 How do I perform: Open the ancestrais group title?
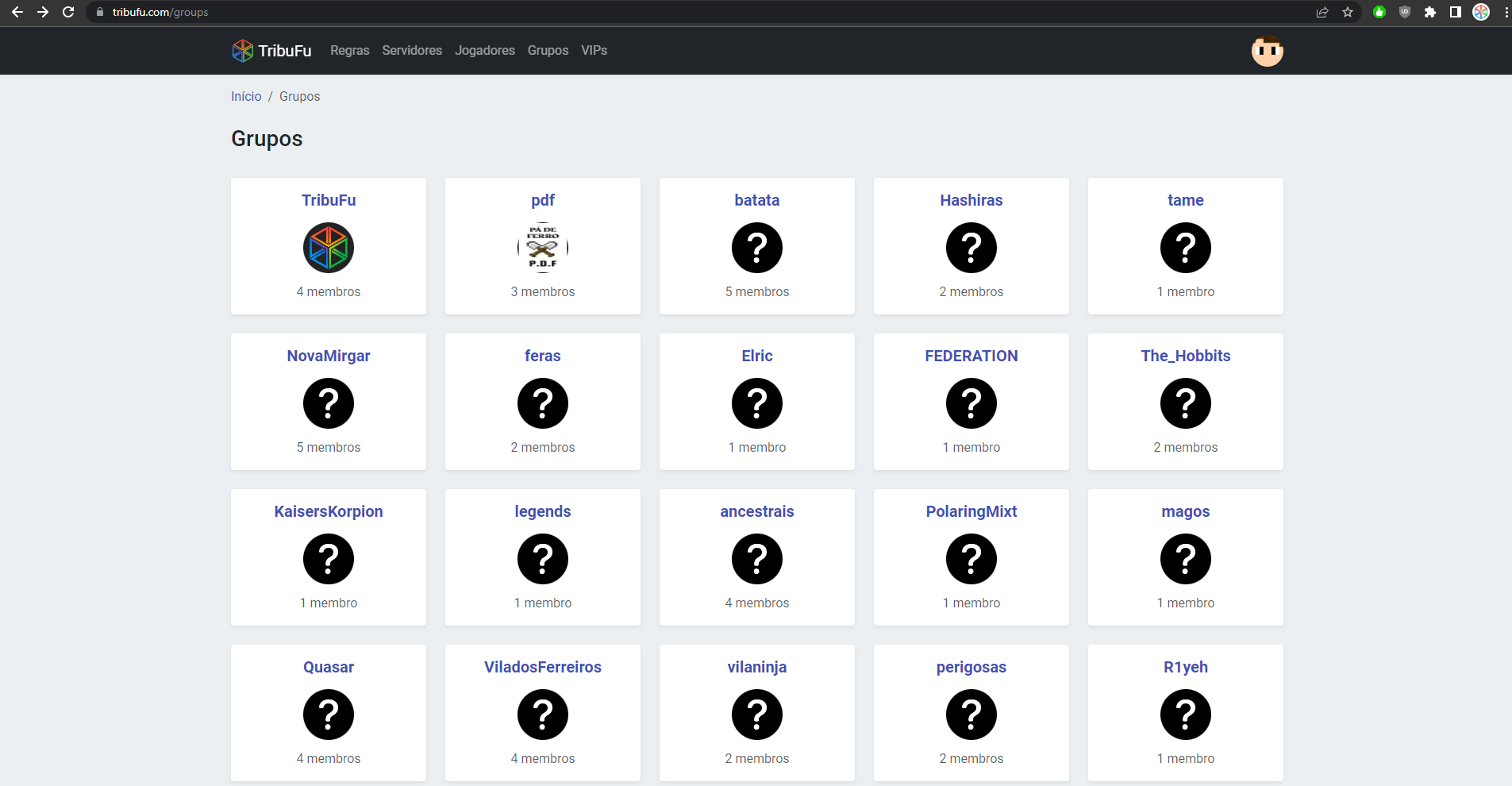pos(757,511)
